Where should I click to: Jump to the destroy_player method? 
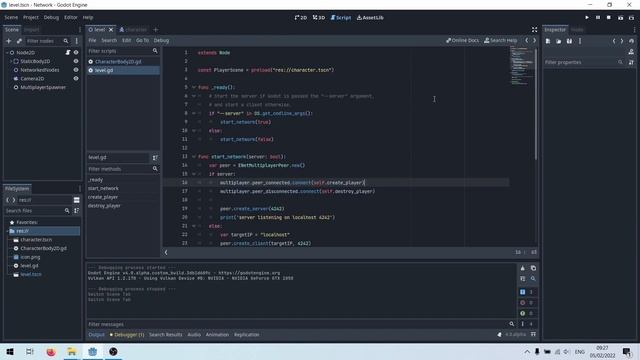[104, 206]
